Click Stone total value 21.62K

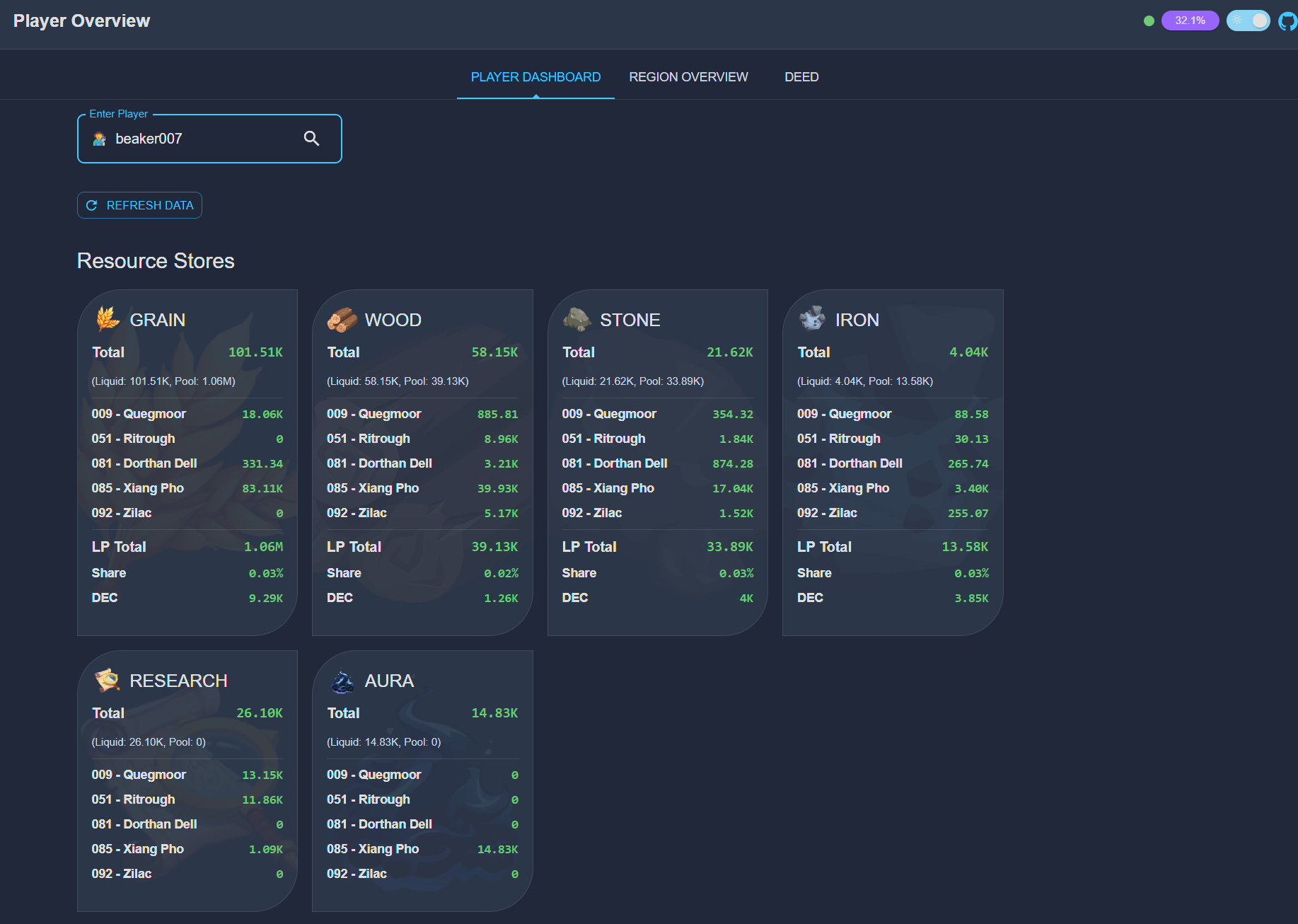(x=730, y=352)
